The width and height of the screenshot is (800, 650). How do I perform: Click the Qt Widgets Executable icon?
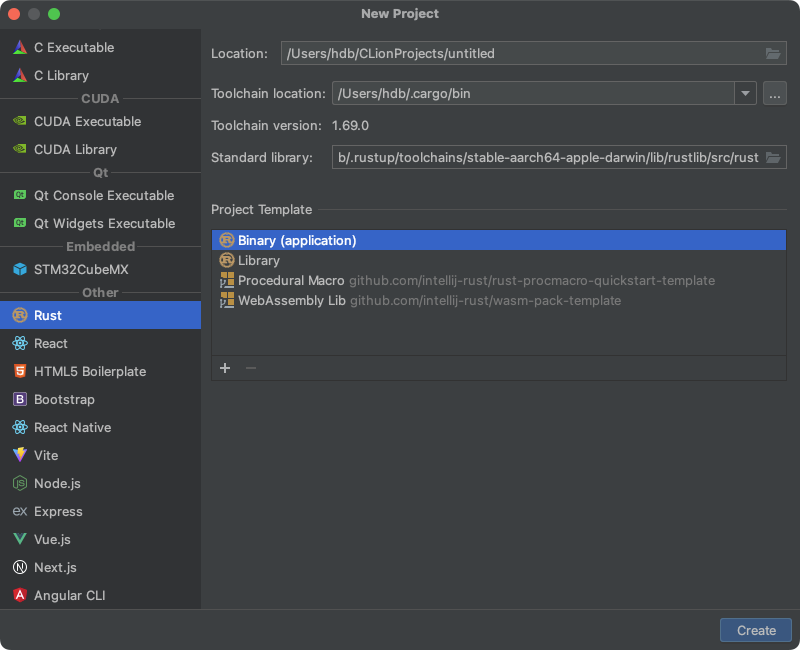(20, 223)
